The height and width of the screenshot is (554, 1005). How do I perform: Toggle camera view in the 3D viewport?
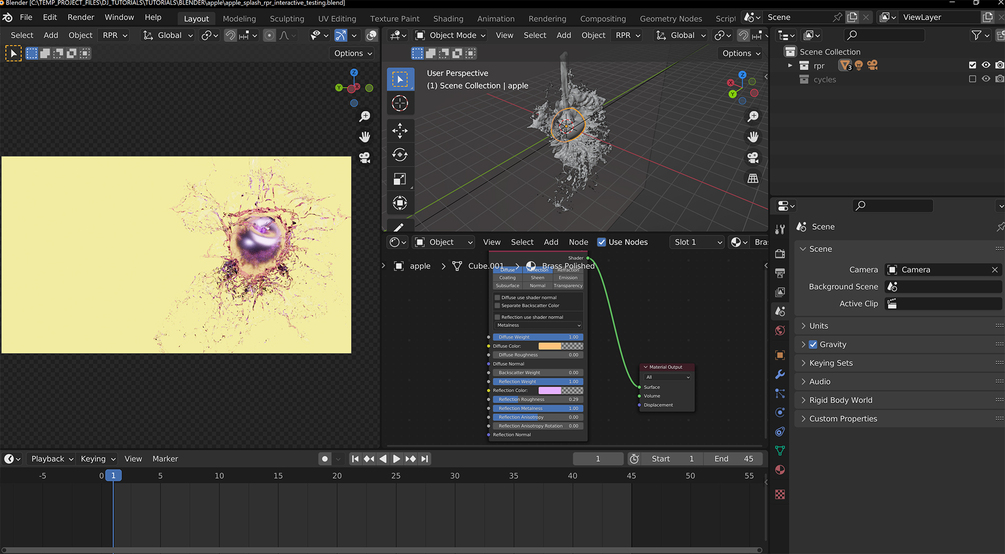(x=753, y=158)
